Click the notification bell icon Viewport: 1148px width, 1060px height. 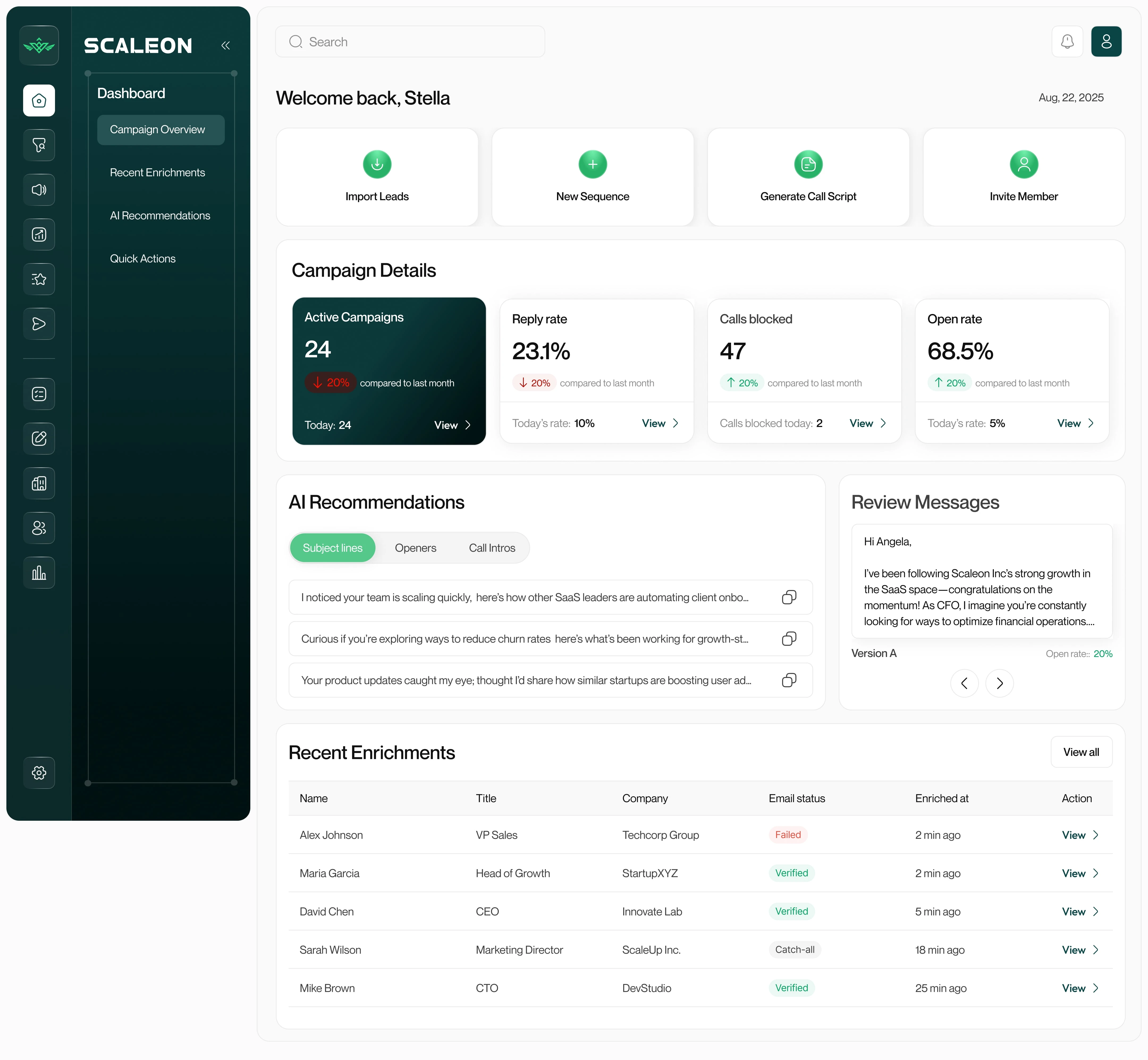click(1067, 42)
